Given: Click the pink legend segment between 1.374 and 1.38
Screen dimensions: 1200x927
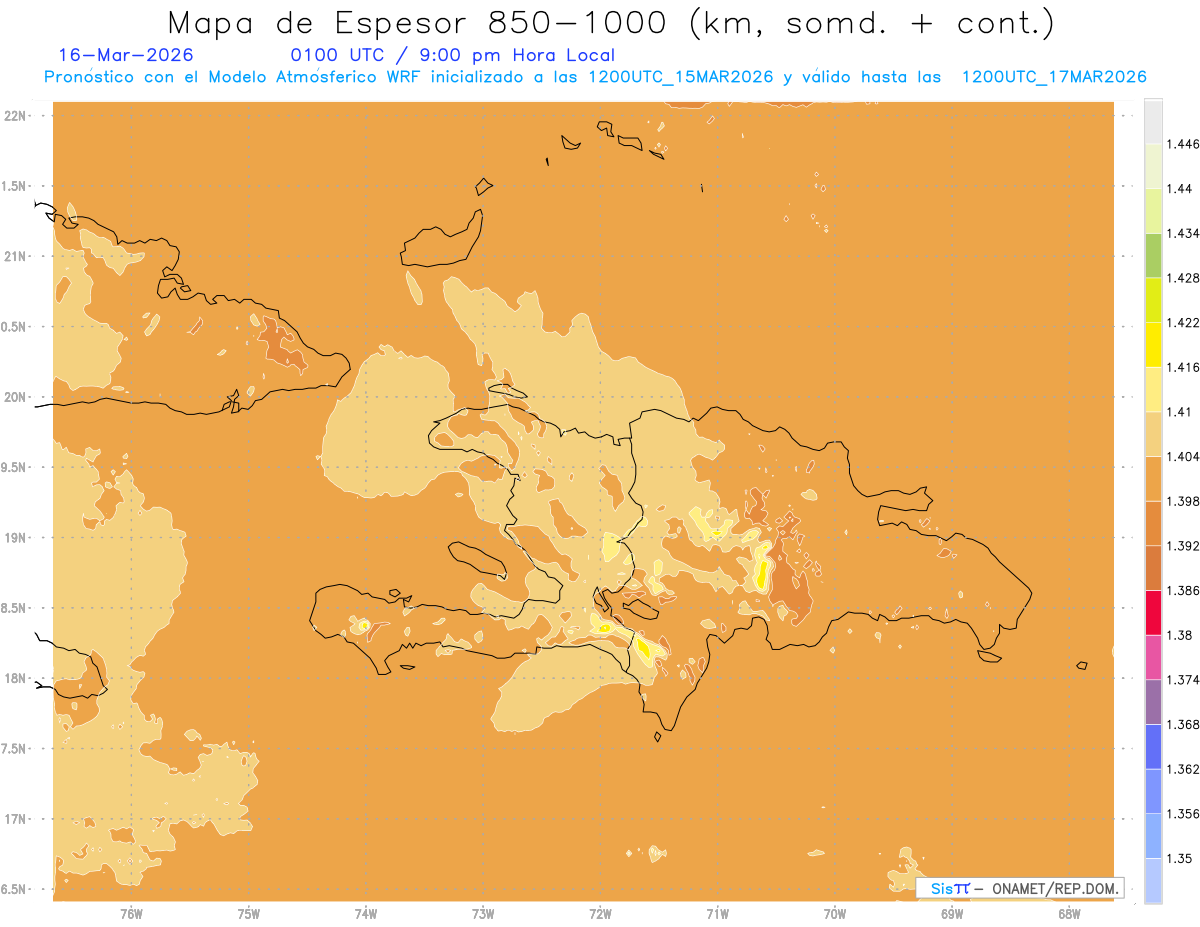Looking at the screenshot, I should click(1153, 657).
